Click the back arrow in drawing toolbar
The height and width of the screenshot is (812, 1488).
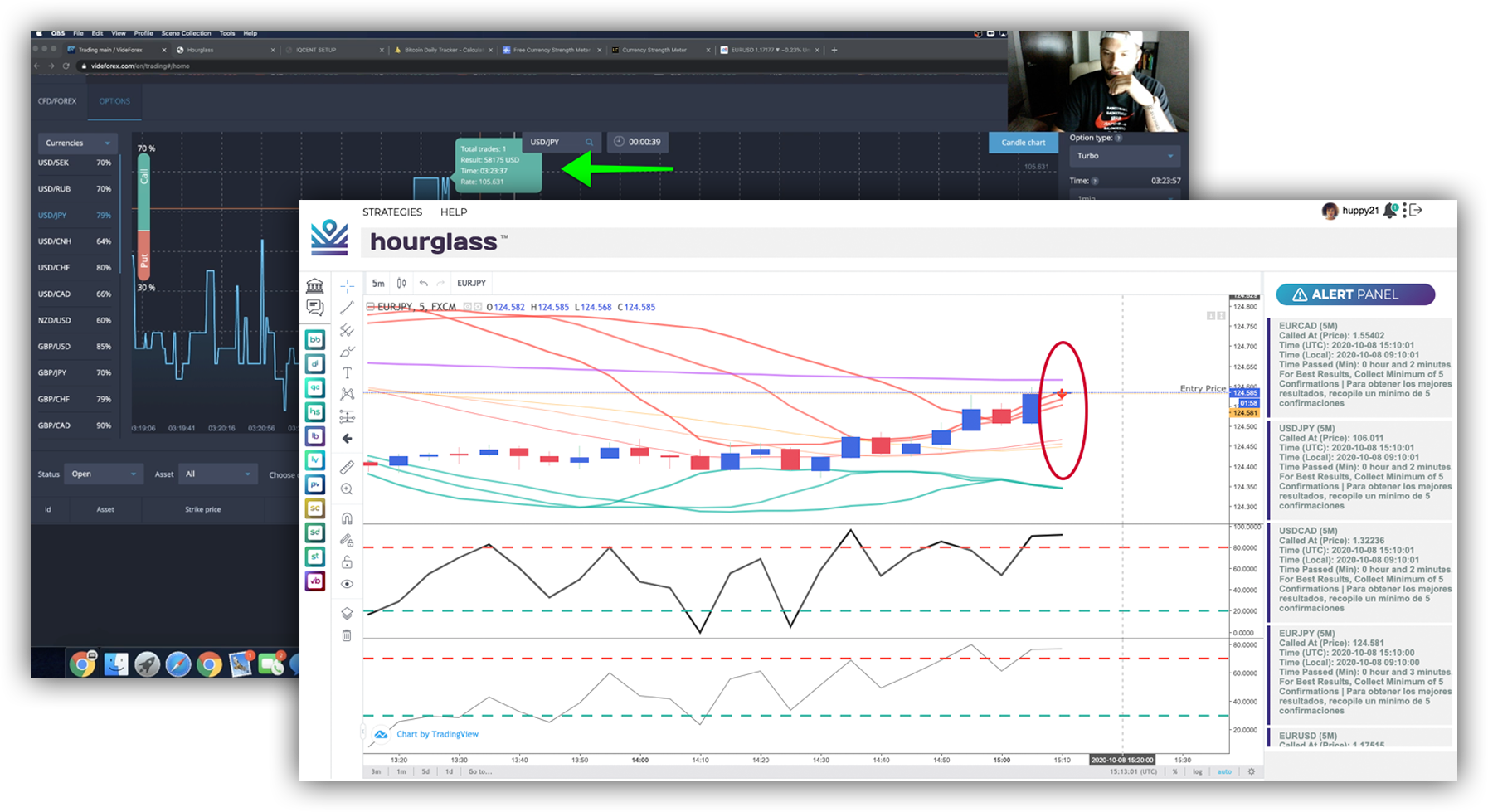tap(348, 438)
